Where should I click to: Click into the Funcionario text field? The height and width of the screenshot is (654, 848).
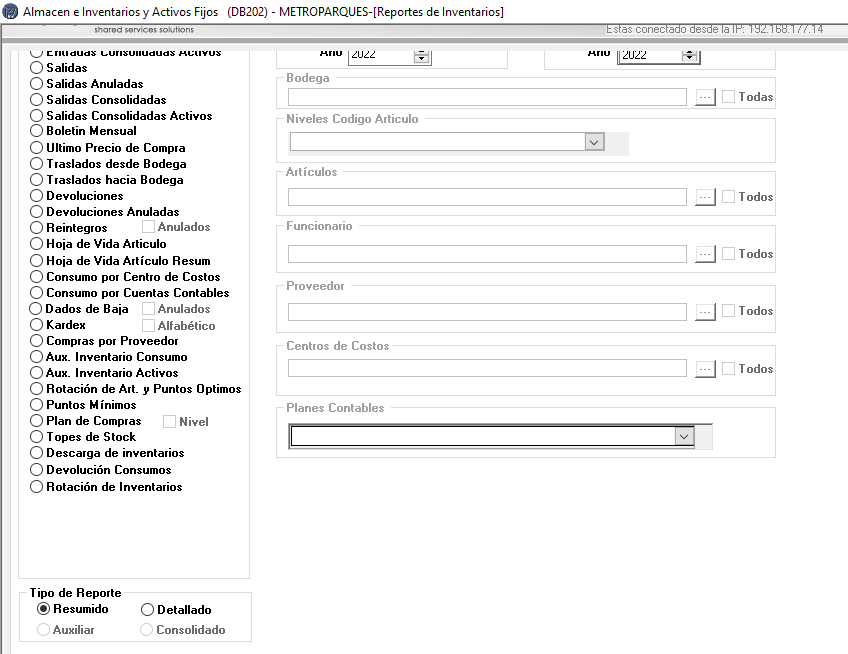[487, 254]
